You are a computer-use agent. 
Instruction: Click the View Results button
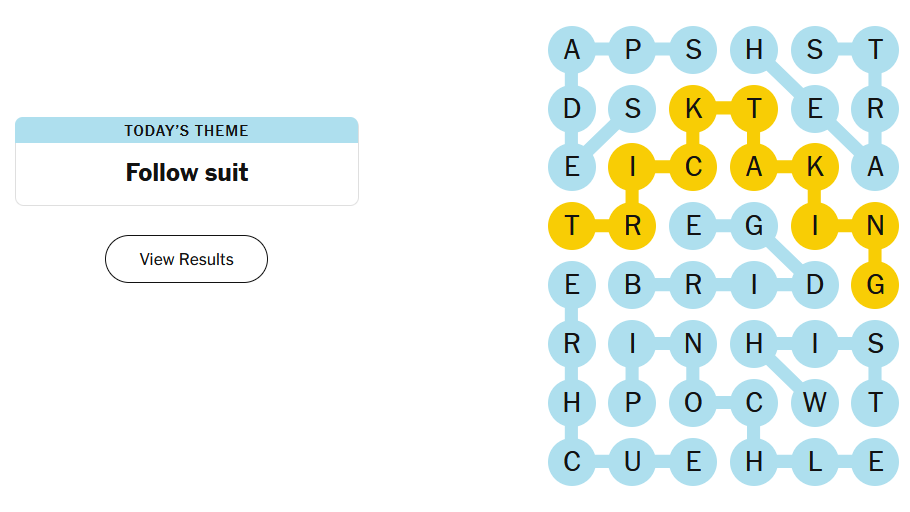(x=186, y=259)
